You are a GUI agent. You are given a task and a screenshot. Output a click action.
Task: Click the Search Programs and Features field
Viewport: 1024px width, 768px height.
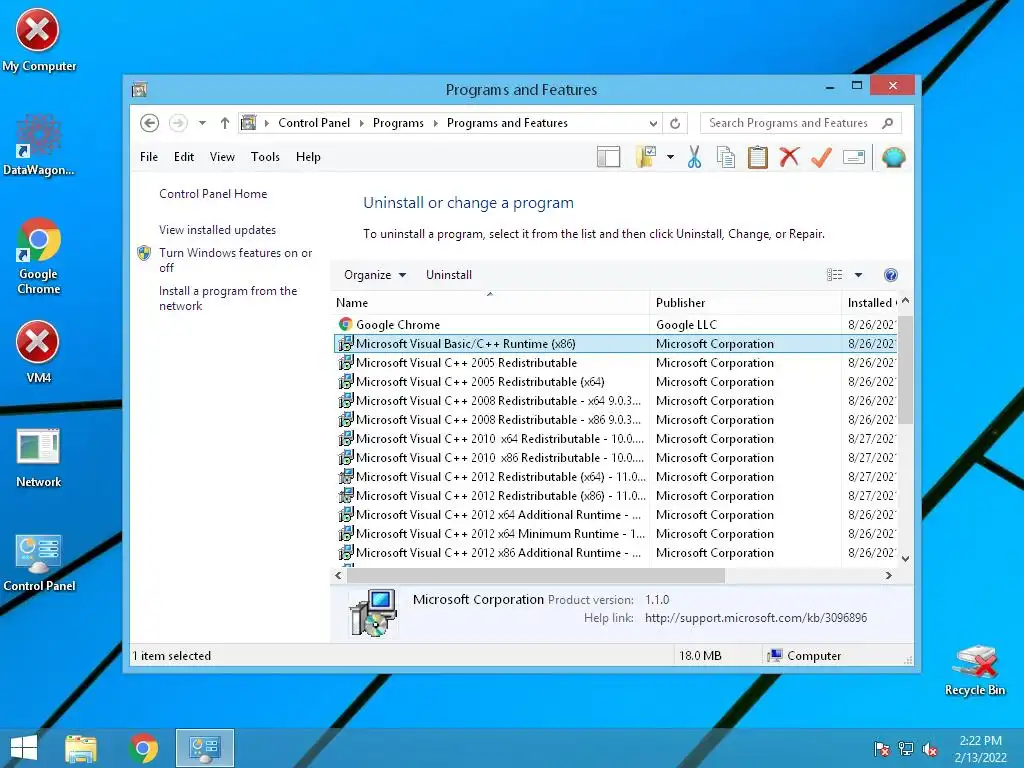(x=790, y=123)
